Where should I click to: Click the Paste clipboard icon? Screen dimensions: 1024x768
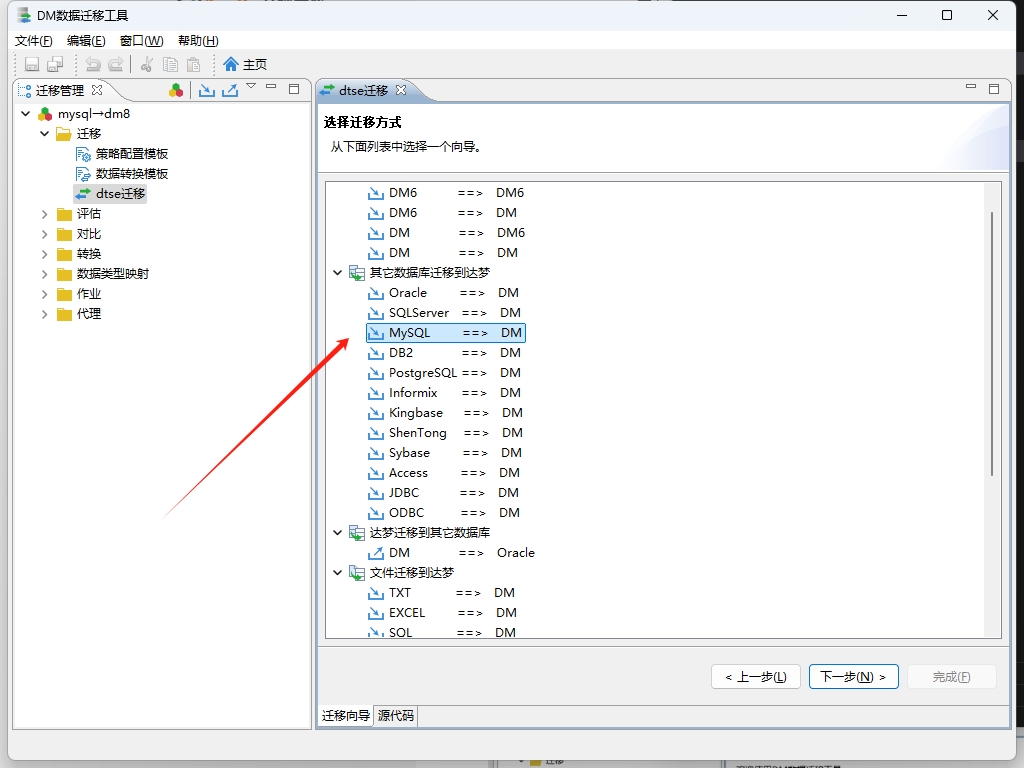[x=193, y=64]
